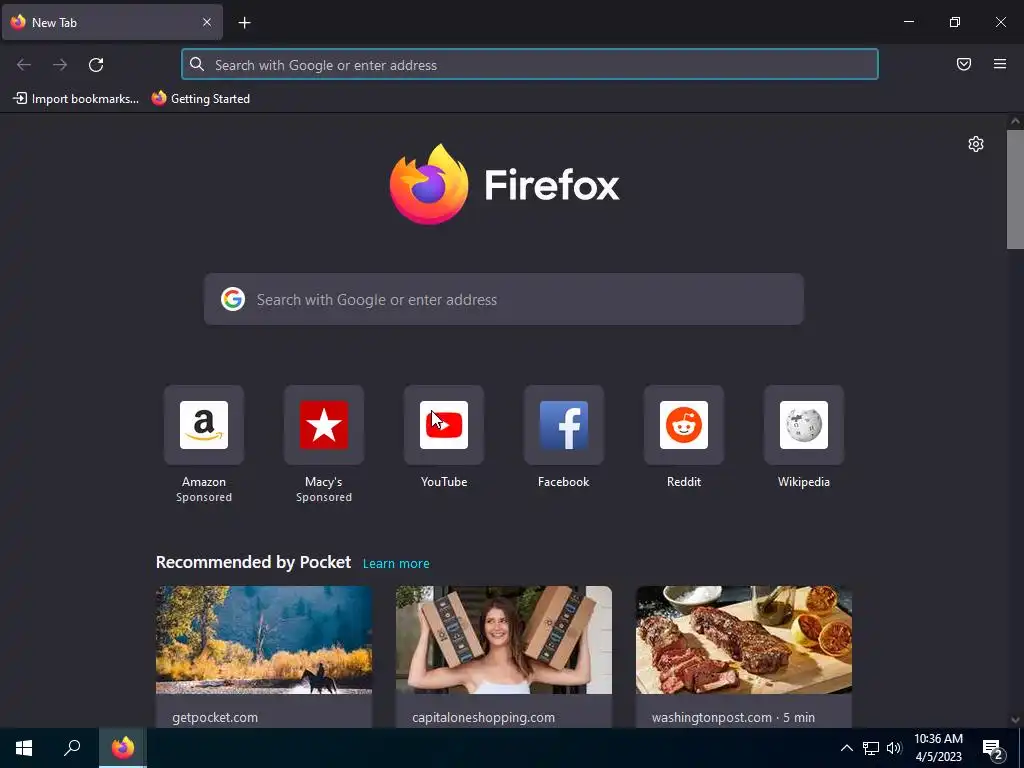Open the Facebook shortcut tile
Viewport: 1024px width, 768px height.
564,425
